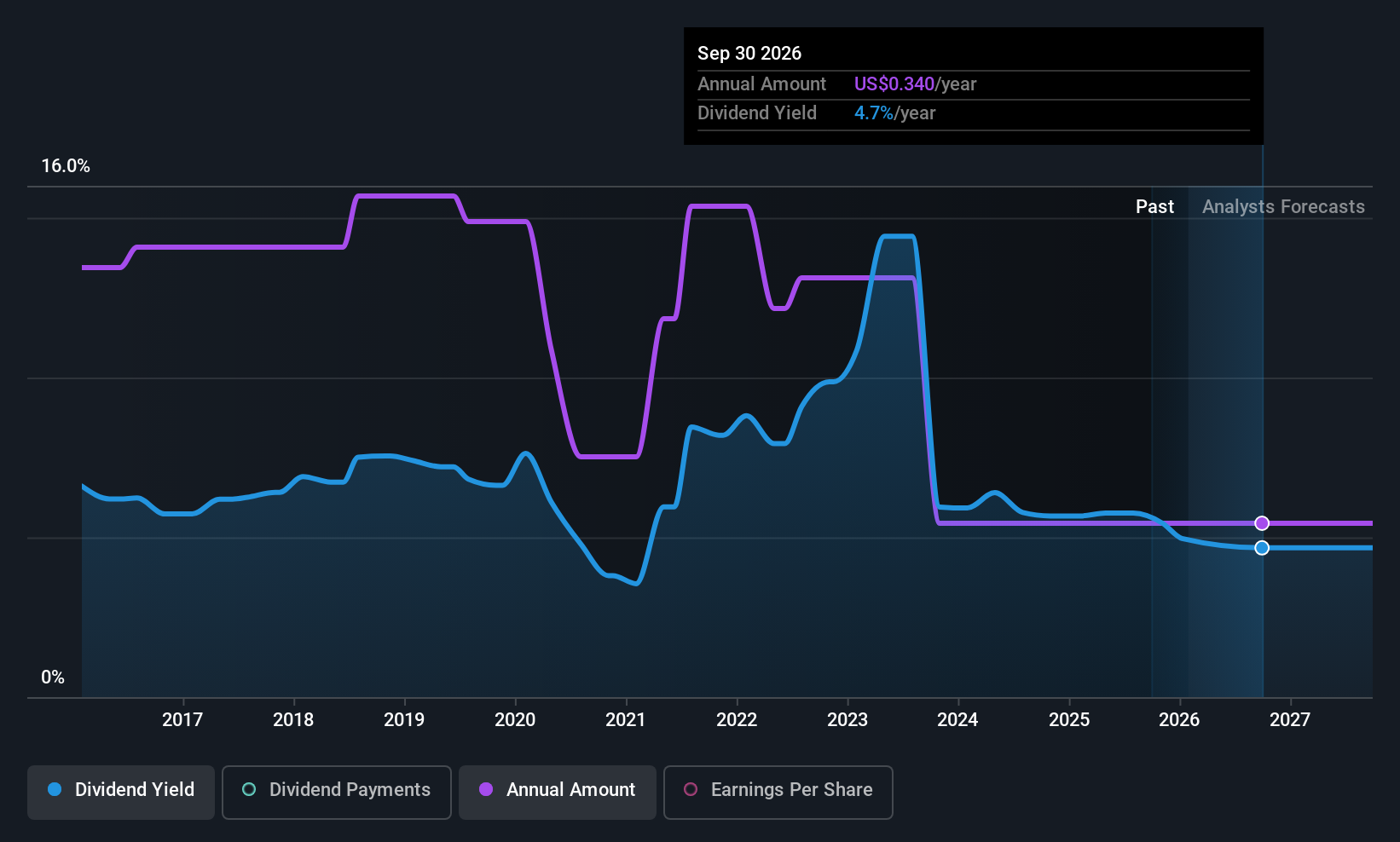The image size is (1400, 842).
Task: Click the Past section label
Action: pyautogui.click(x=1154, y=207)
